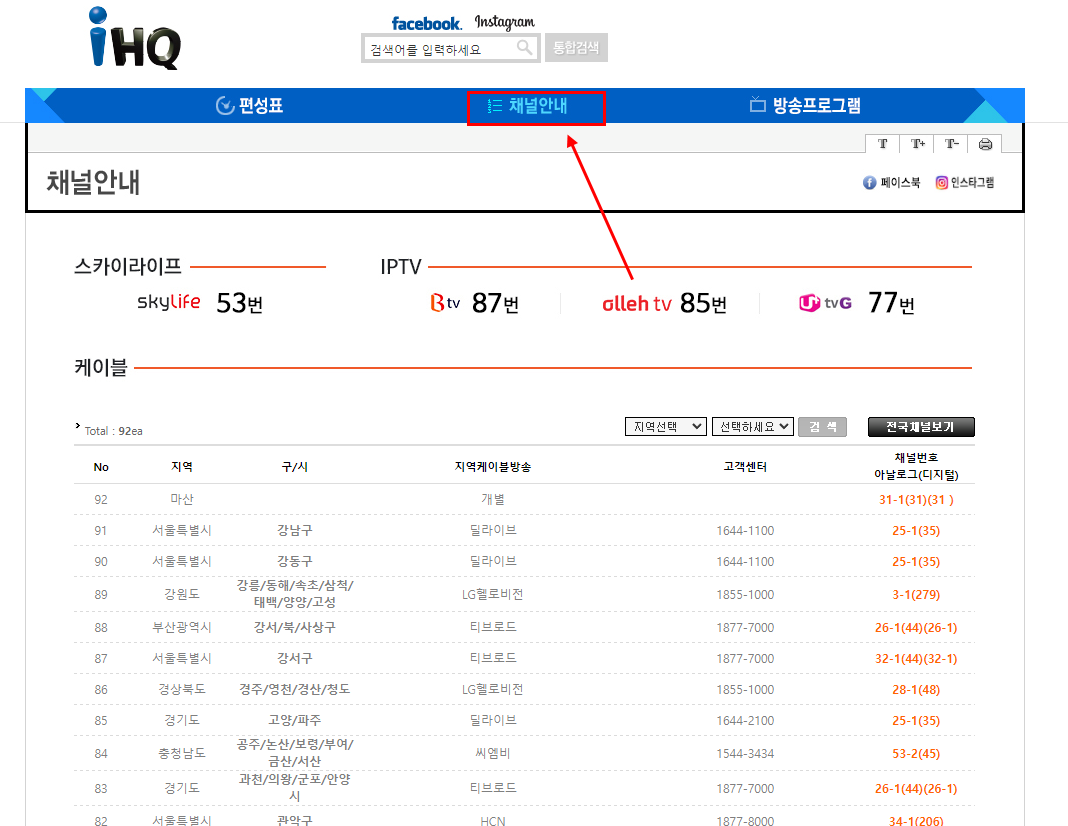The height and width of the screenshot is (826, 1068).
Task: Click the 페이스북 share icon
Action: coord(892,182)
